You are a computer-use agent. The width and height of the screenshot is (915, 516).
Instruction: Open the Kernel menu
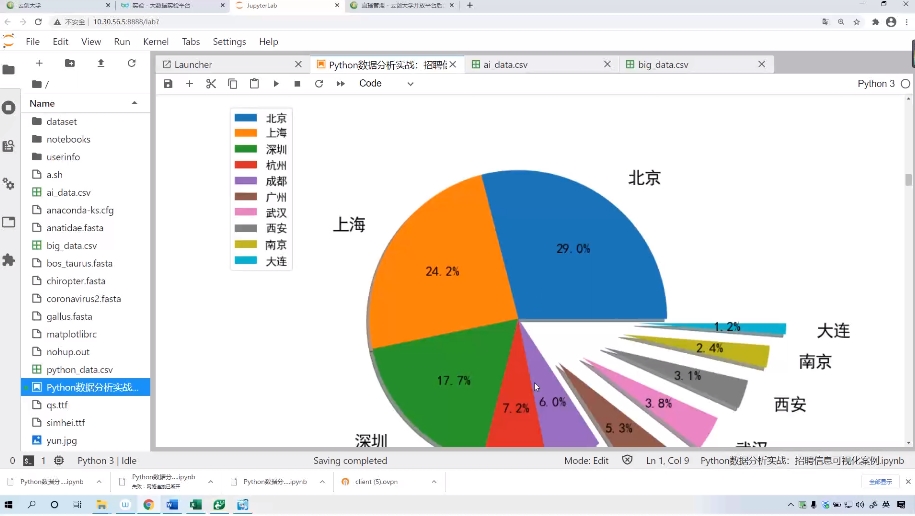pyautogui.click(x=156, y=42)
